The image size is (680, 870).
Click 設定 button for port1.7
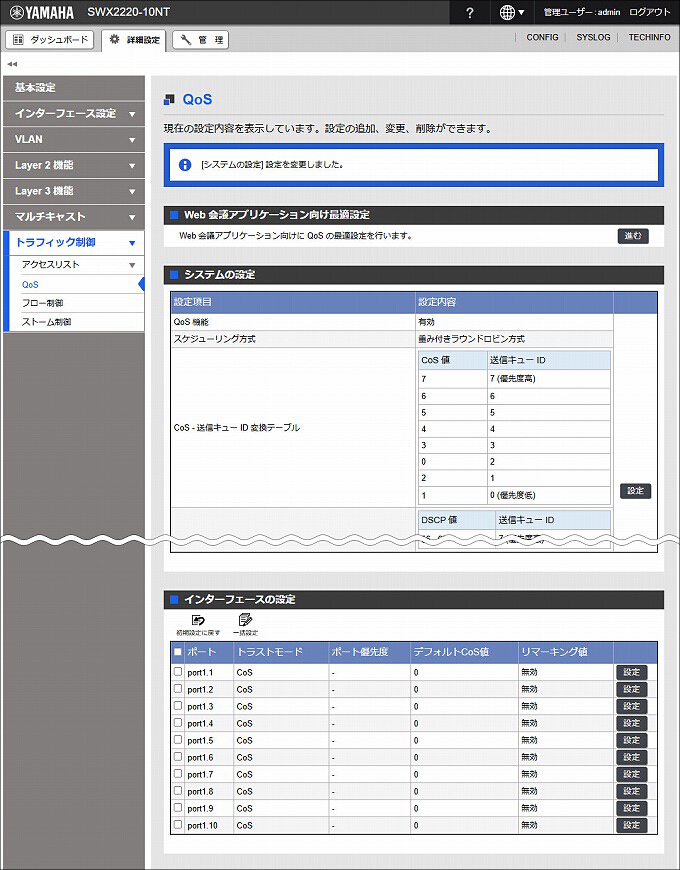[632, 774]
